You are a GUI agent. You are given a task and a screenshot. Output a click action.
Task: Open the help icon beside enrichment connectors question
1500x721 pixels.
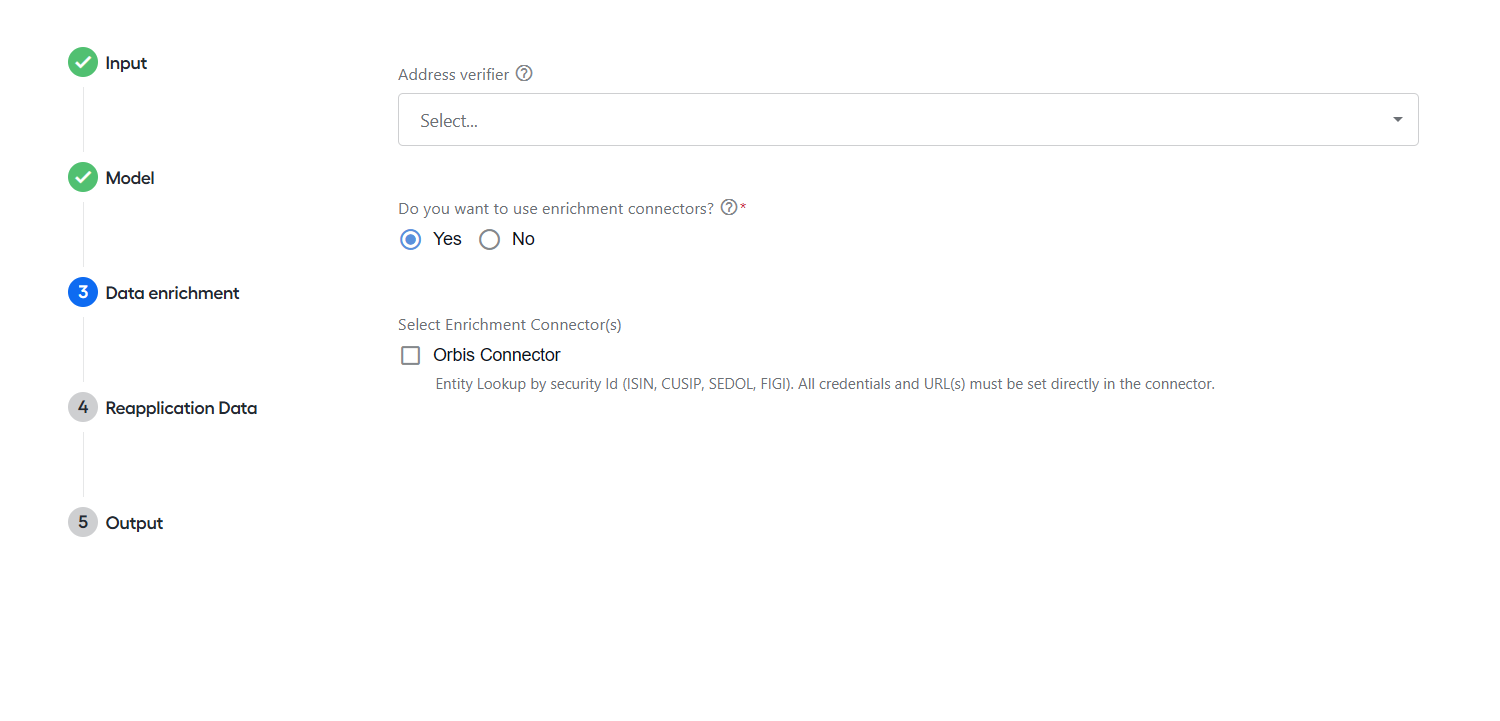tap(729, 207)
